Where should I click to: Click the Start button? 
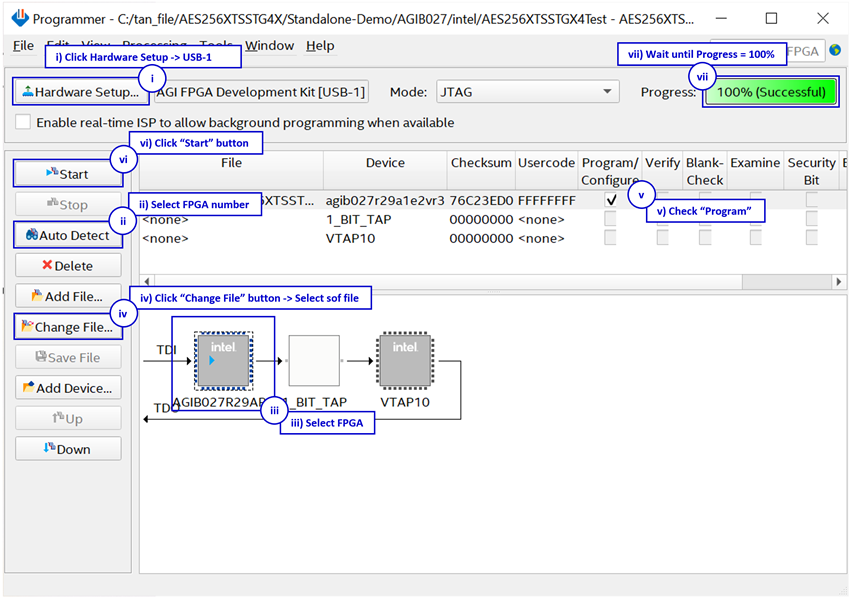[x=68, y=173]
